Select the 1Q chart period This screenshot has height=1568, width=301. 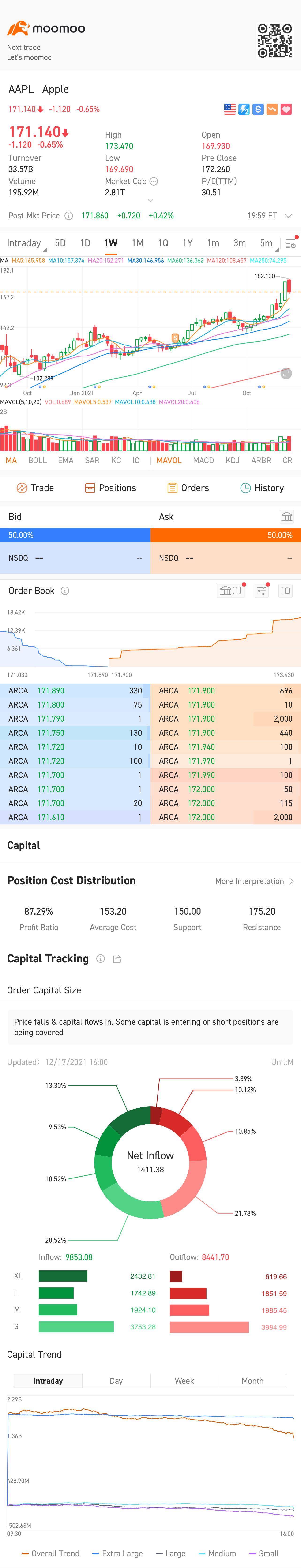(x=163, y=243)
